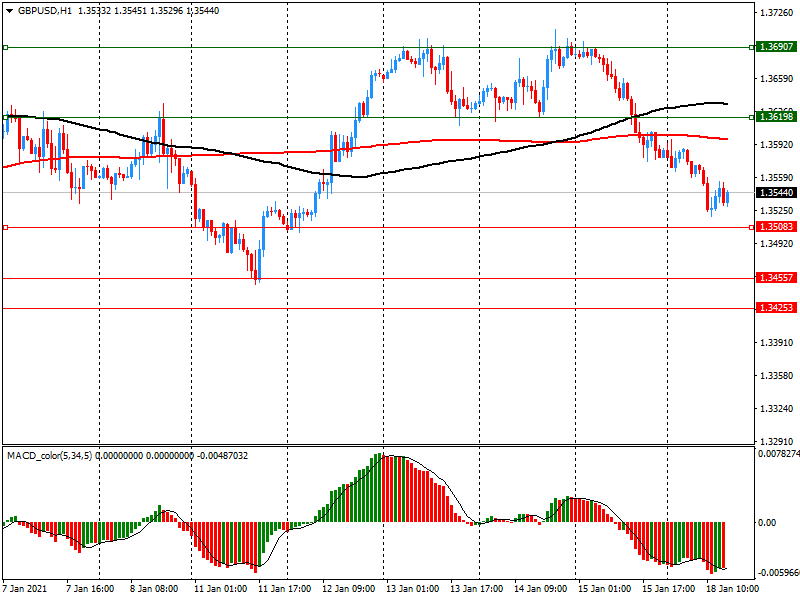Screen dimensions: 800x600
Task: Click the red 1.35083 price level tag
Action: coord(776,228)
